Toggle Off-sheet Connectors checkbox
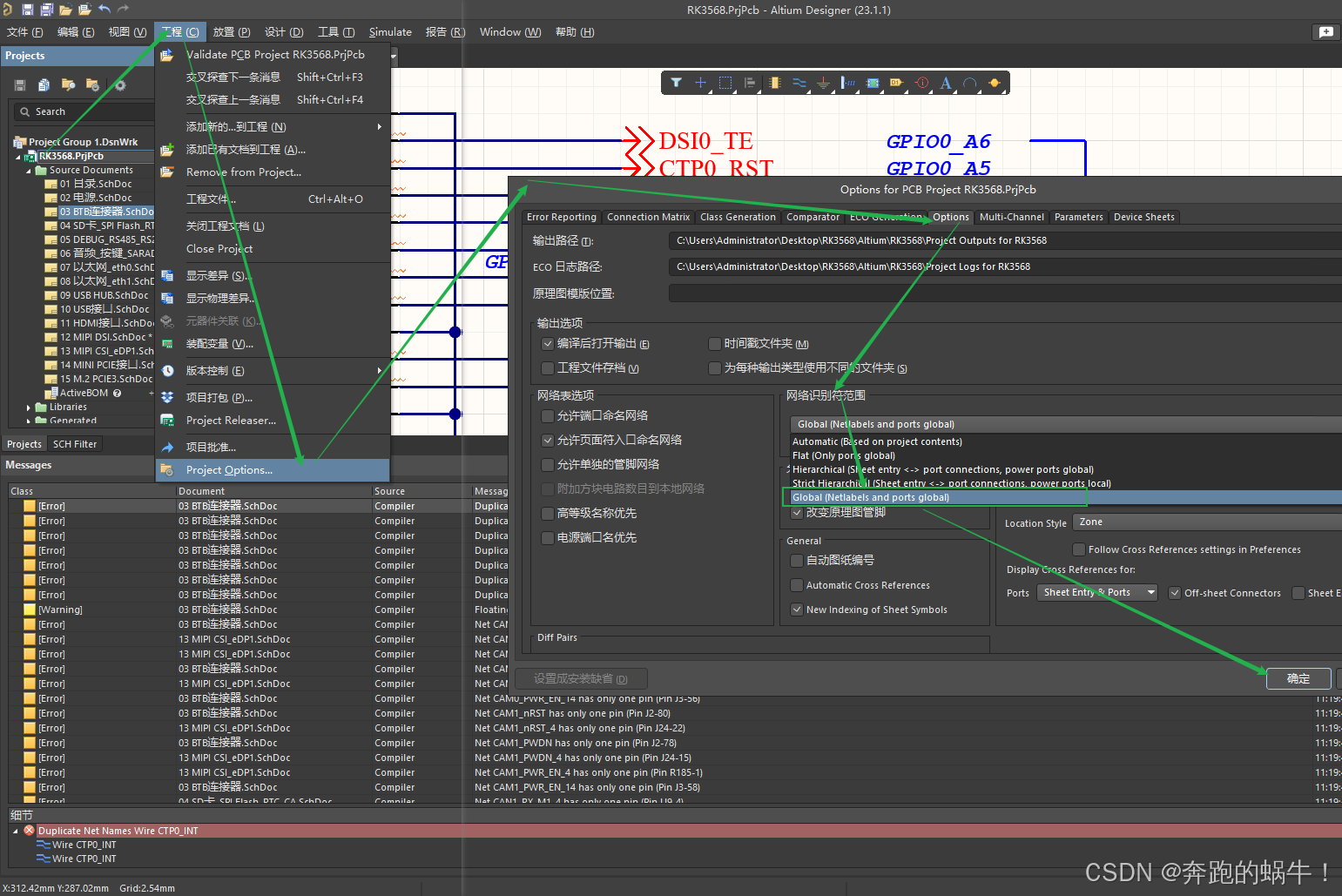Viewport: 1342px width, 896px height. pos(1175,592)
